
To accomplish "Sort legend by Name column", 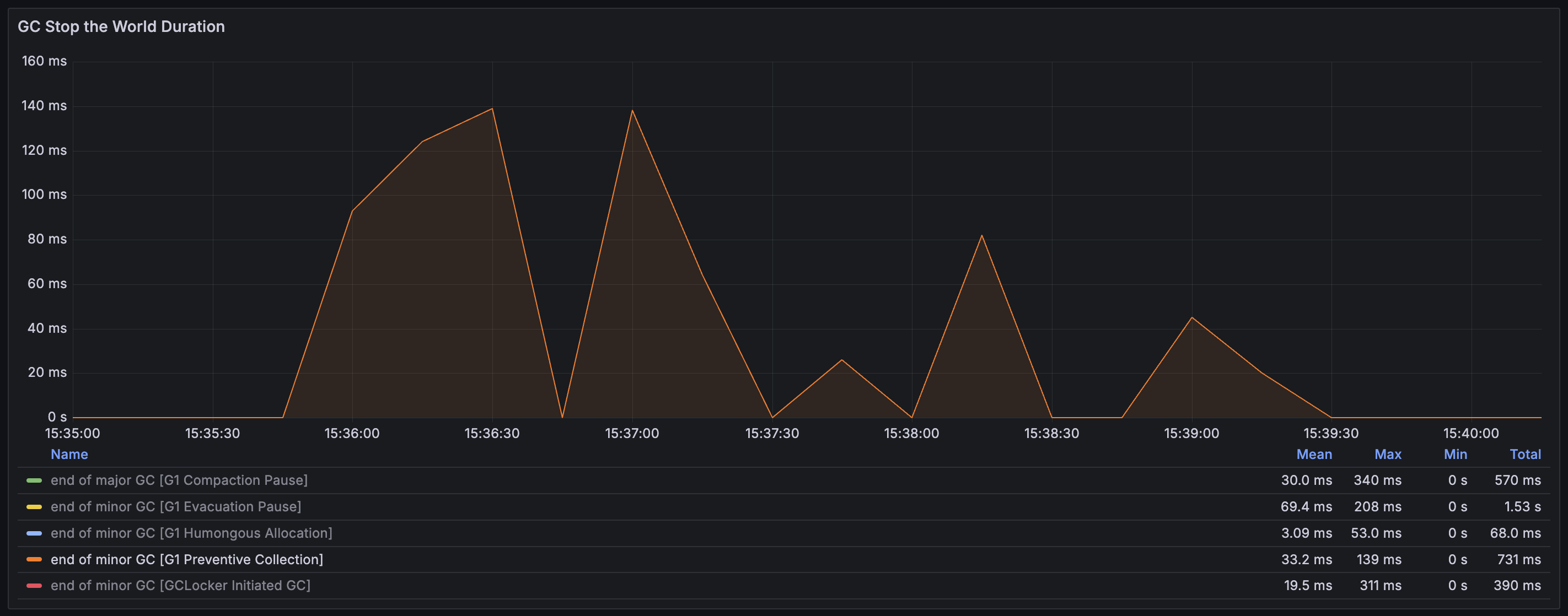I will (x=69, y=454).
